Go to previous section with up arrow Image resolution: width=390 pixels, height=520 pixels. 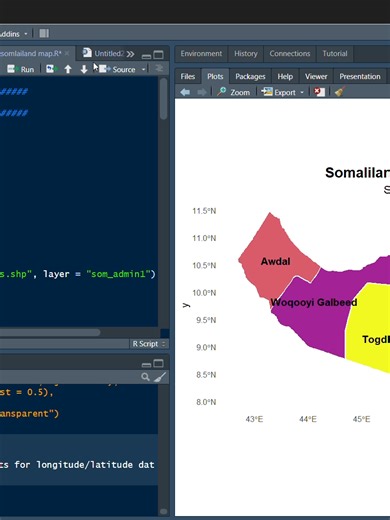pos(68,69)
